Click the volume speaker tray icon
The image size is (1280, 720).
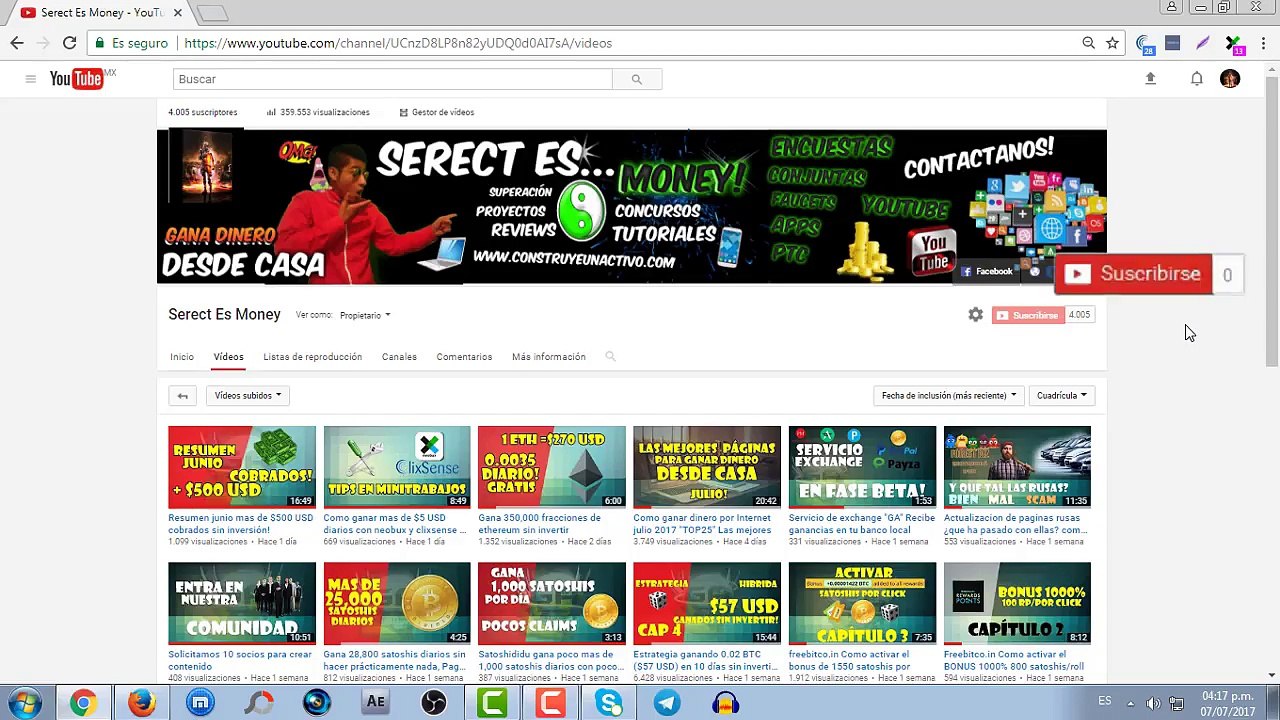[1153, 703]
